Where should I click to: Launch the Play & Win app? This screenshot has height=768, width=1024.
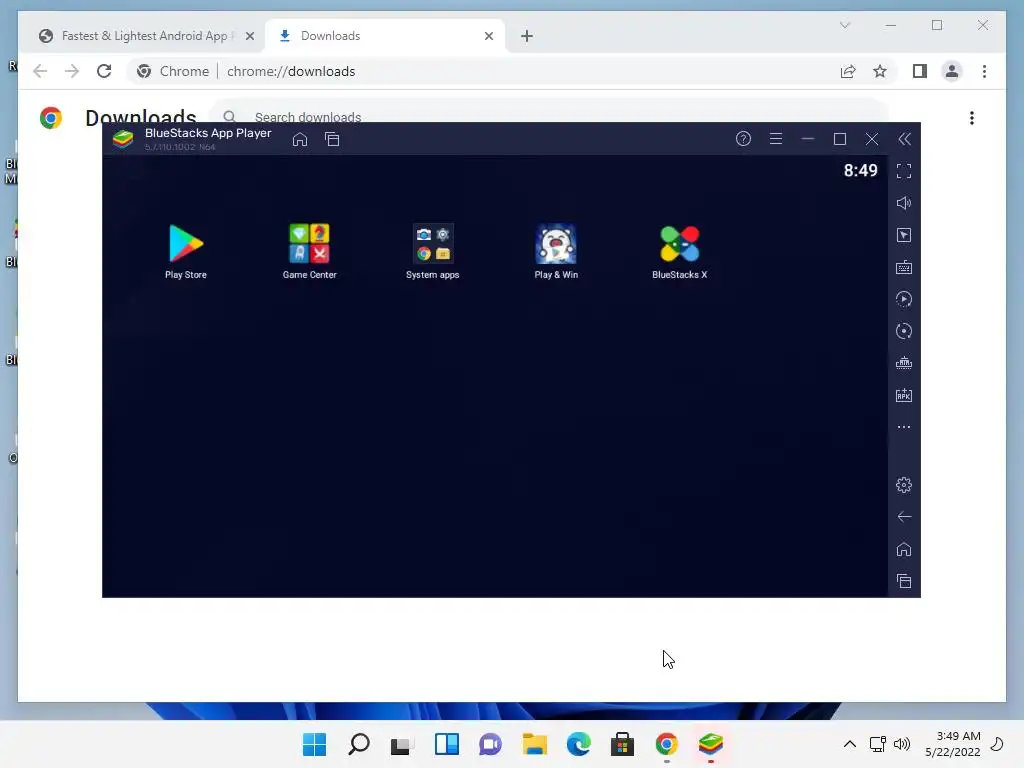point(556,251)
